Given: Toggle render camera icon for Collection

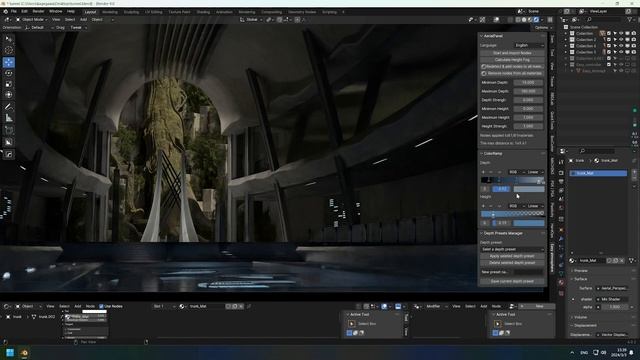Looking at the screenshot, I should tap(633, 33).
